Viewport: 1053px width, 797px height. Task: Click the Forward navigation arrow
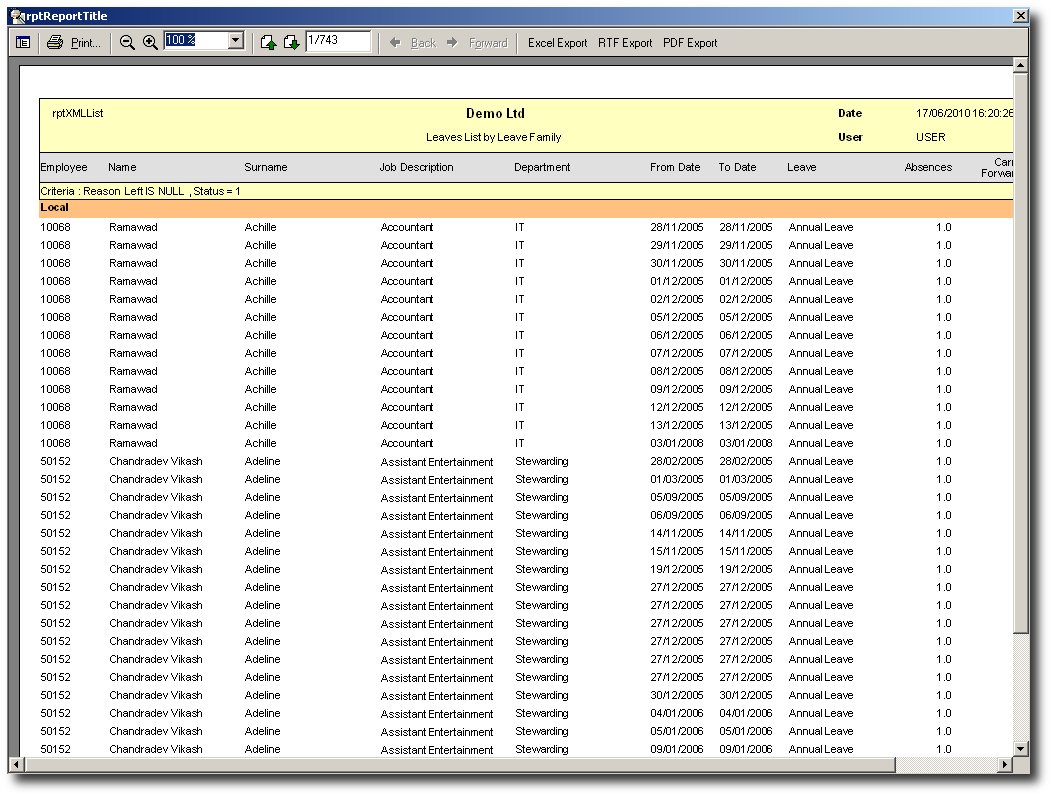pos(477,43)
